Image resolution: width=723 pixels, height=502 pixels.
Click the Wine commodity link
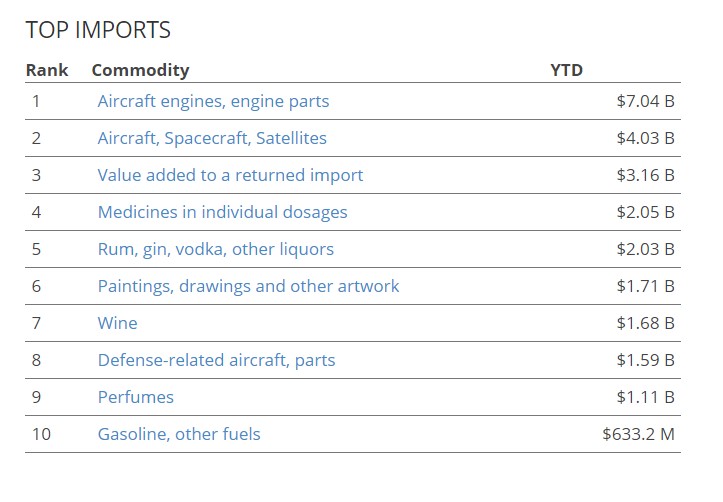tap(117, 323)
